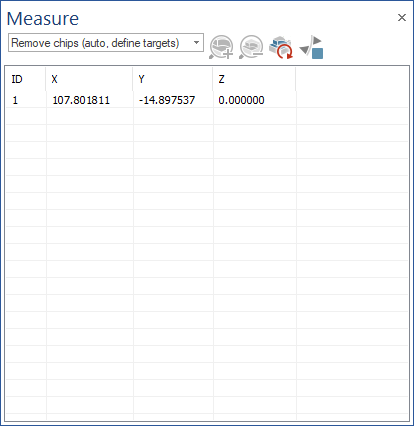
Task: Click the Y column header
Action: click(173, 79)
